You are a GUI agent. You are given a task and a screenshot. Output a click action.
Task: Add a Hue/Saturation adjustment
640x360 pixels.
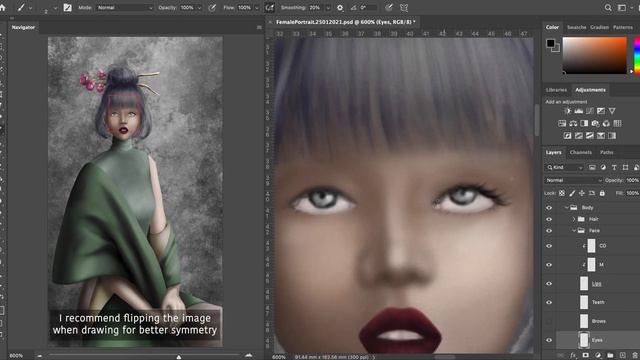562,123
